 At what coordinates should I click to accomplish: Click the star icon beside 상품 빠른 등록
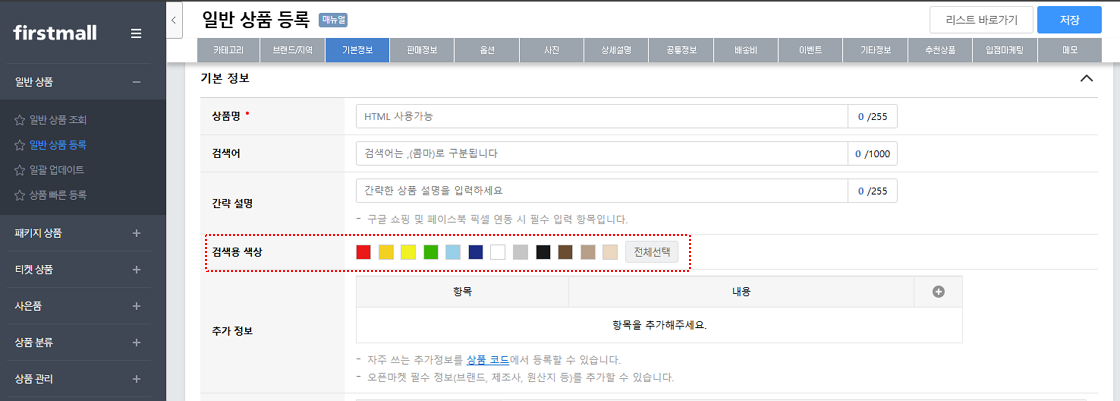(19, 194)
